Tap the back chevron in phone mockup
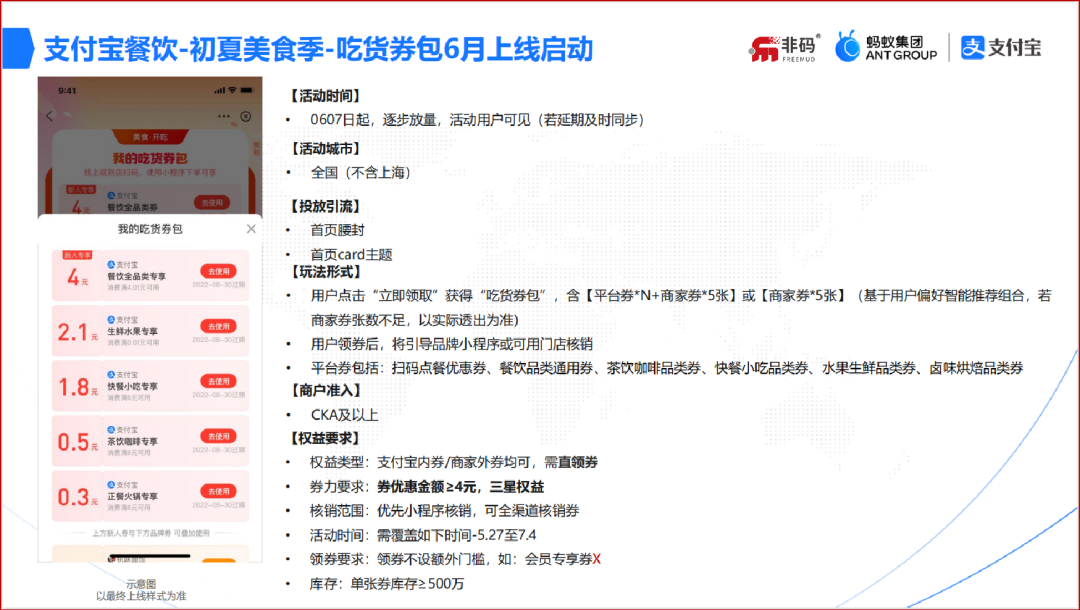 coord(49,116)
